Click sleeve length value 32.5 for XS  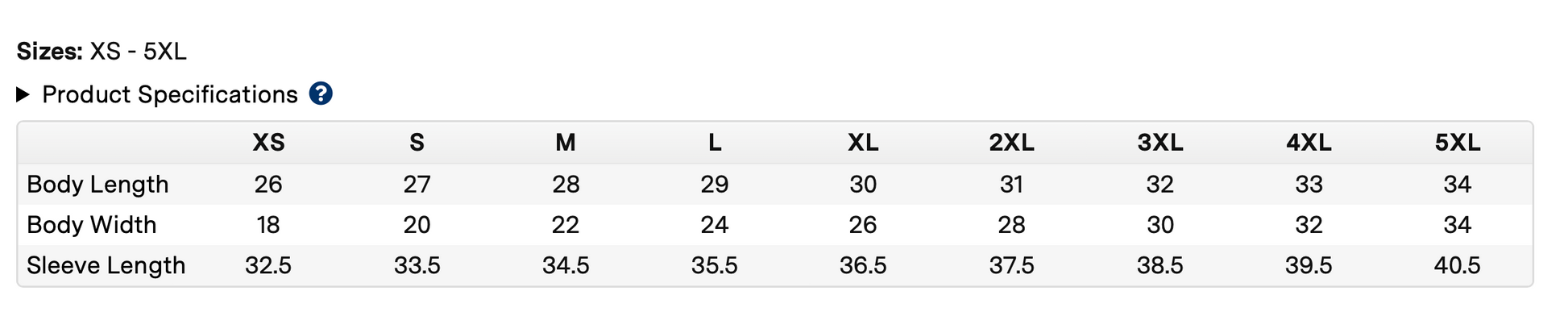268,265
